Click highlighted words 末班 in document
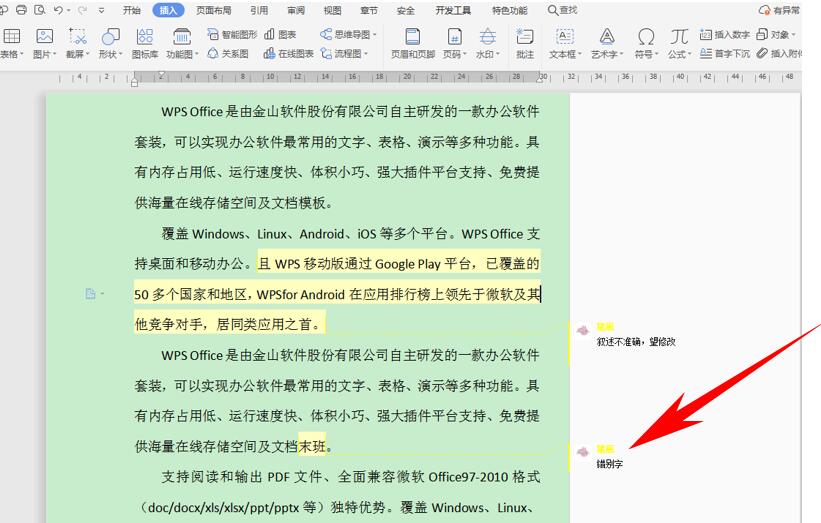 click(312, 447)
